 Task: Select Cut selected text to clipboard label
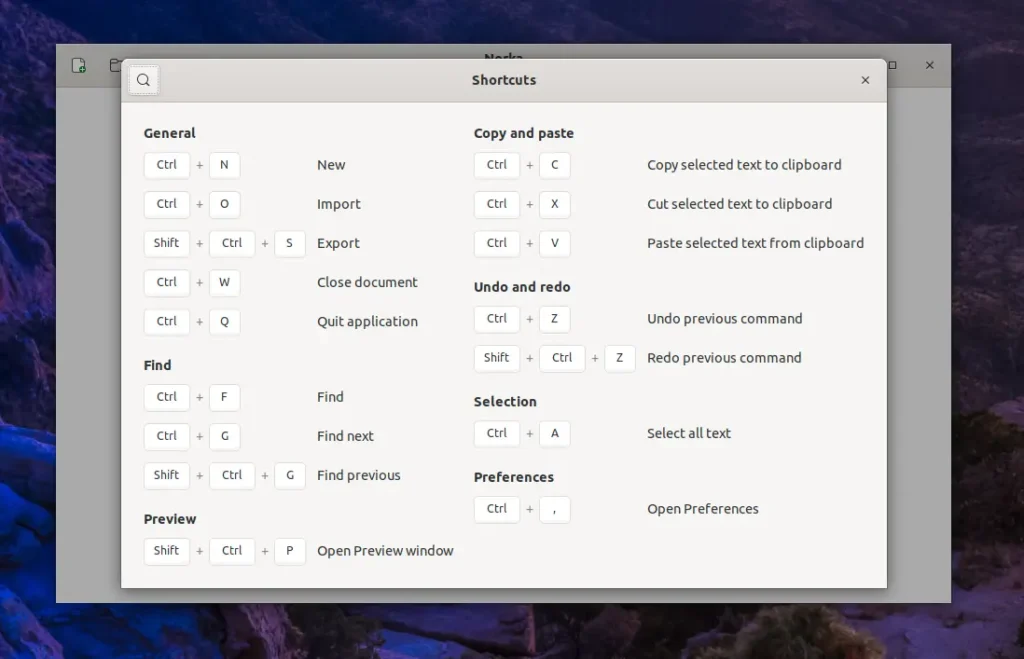[x=739, y=204]
